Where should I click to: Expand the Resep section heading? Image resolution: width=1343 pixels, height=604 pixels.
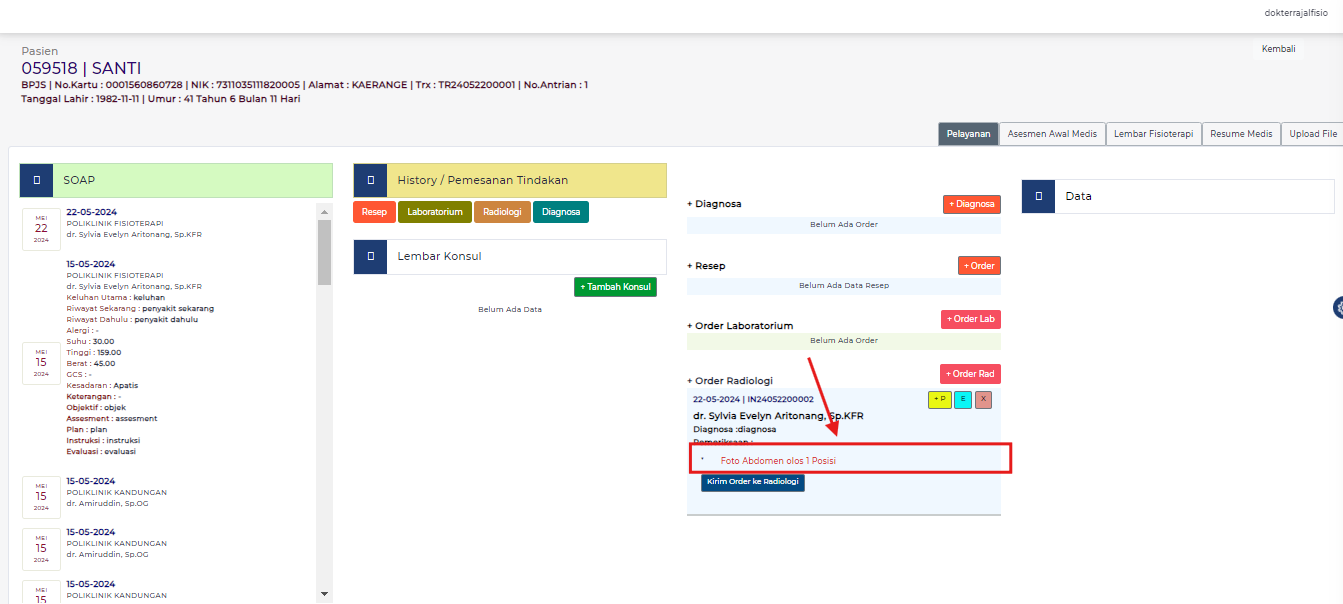pyautogui.click(x=706, y=266)
